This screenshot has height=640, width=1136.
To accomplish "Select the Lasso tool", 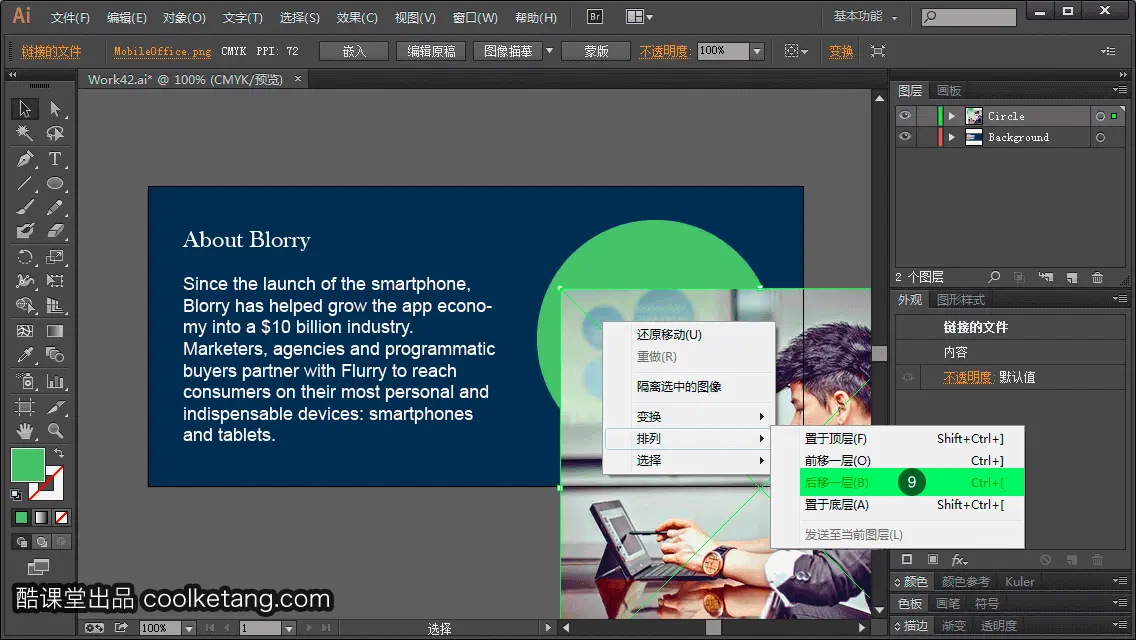I will coord(55,133).
